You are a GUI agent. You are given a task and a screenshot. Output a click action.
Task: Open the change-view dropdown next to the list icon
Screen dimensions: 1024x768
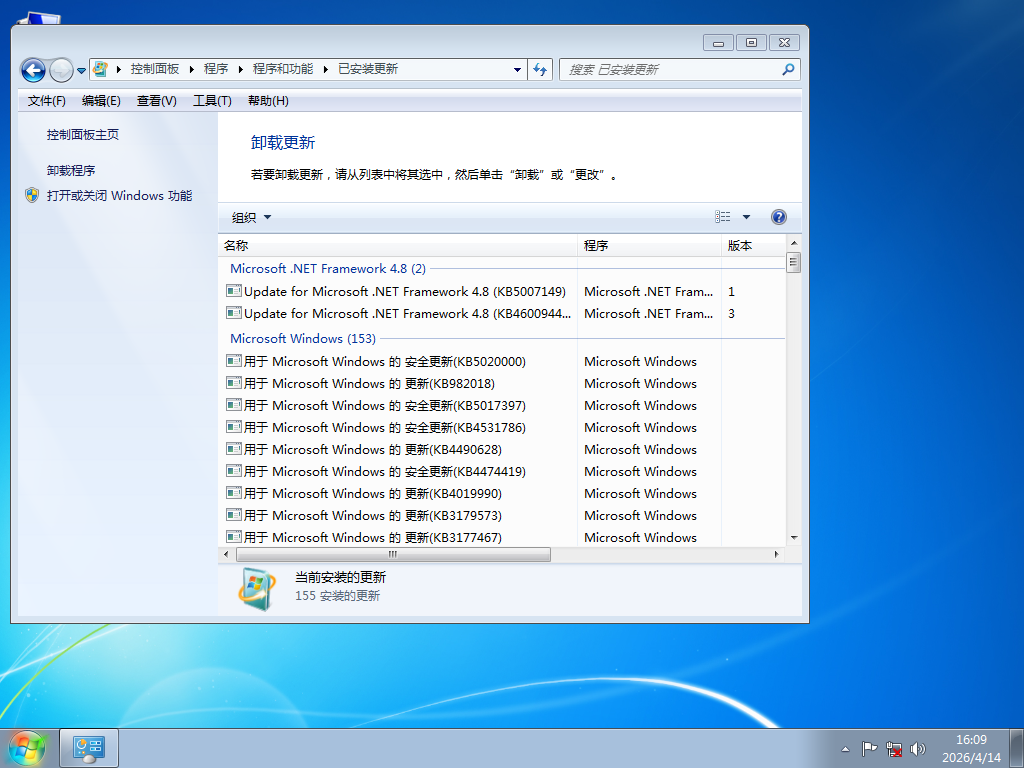click(744, 216)
